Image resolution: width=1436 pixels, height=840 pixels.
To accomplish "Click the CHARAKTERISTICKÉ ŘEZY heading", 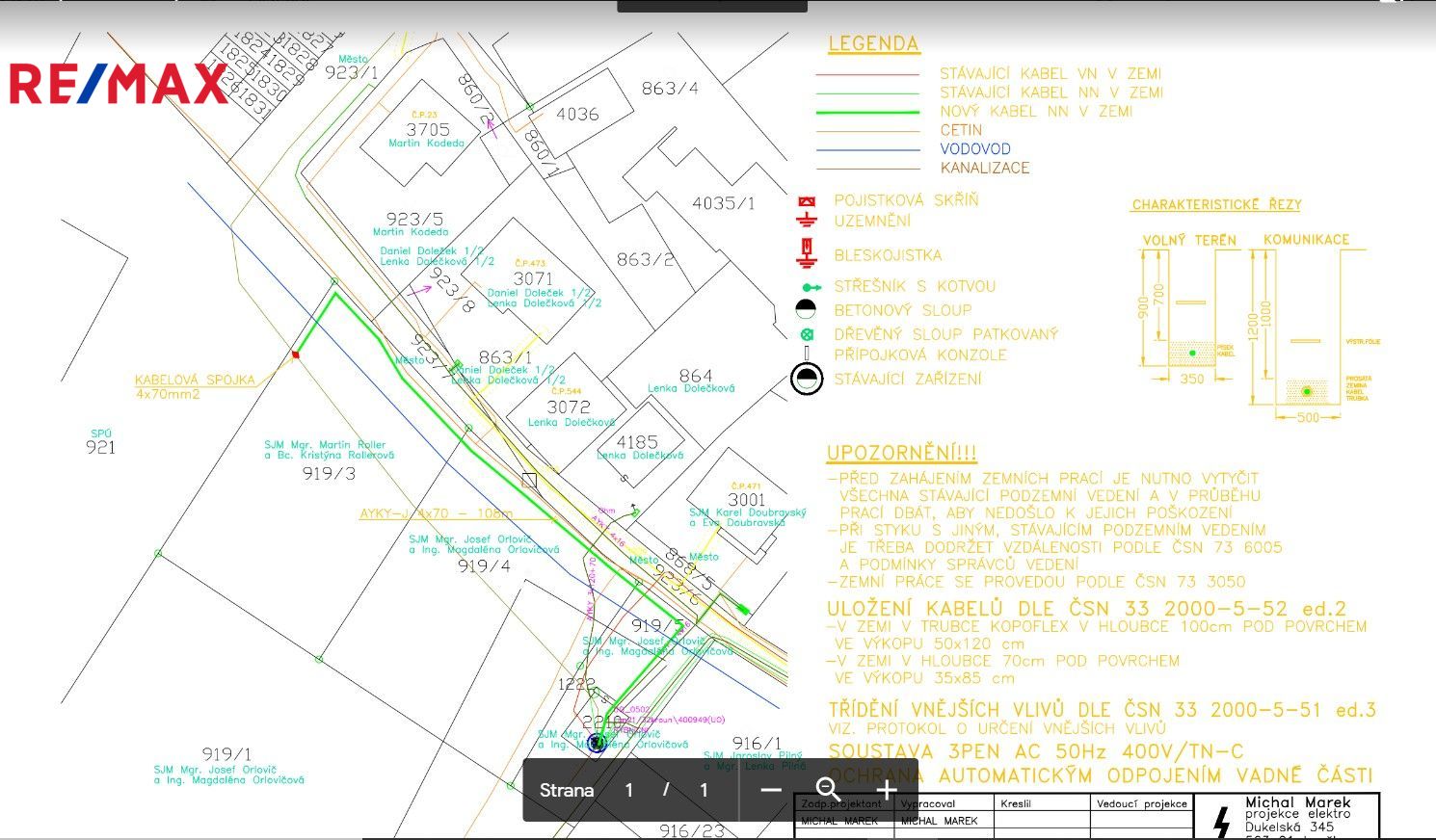I will click(x=1216, y=205).
